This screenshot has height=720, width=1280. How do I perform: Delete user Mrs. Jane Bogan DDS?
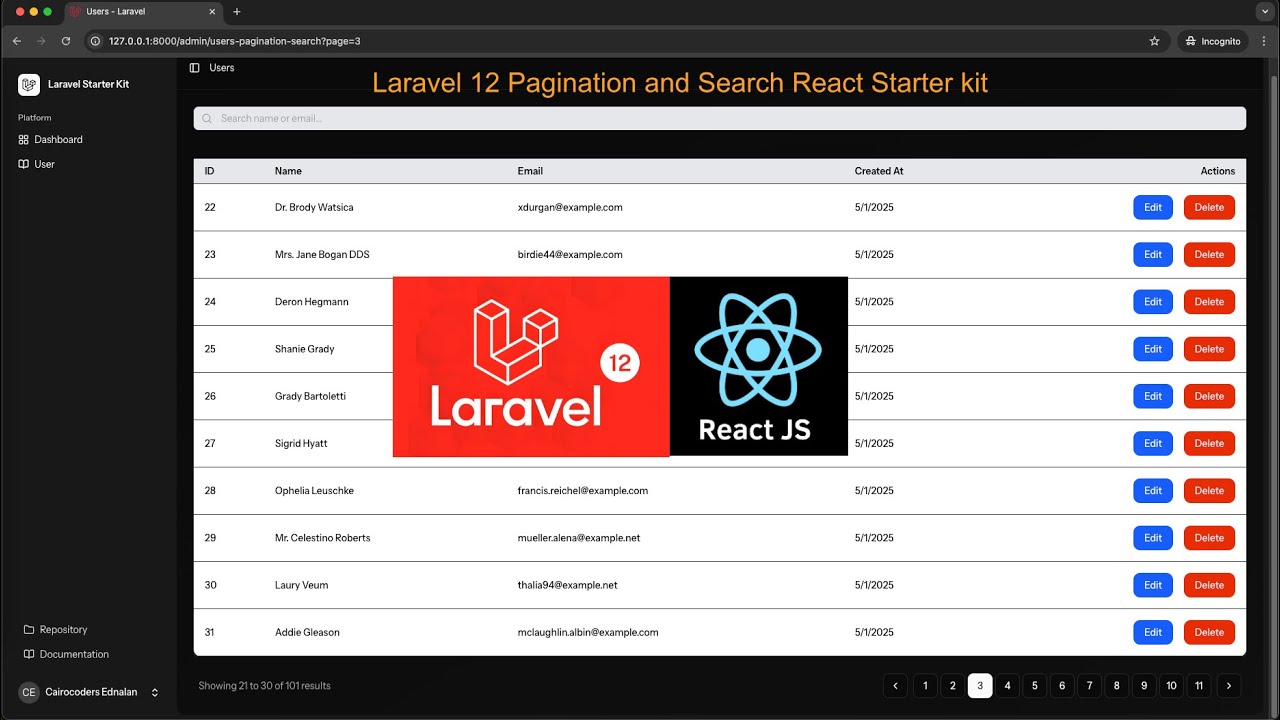pyautogui.click(x=1209, y=254)
